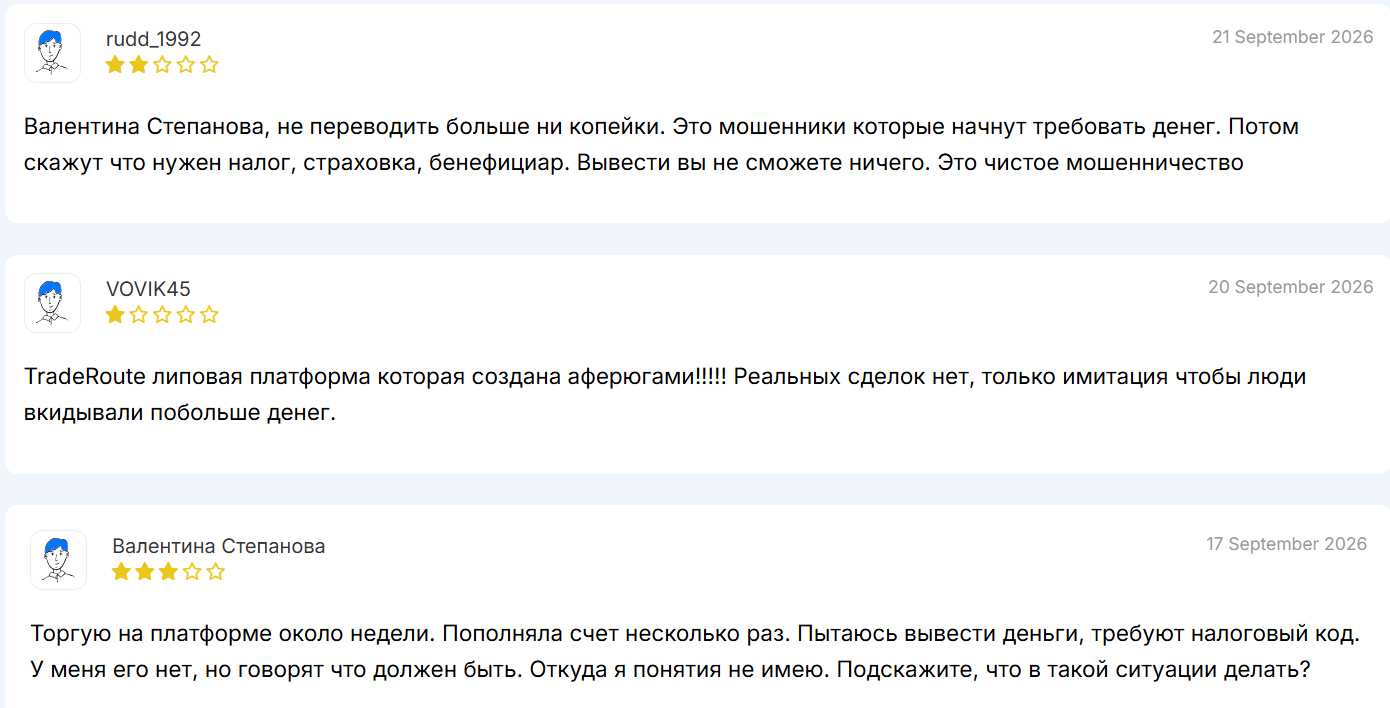Click the date 21 September 2026
The height and width of the screenshot is (708, 1390).
coord(1293,37)
